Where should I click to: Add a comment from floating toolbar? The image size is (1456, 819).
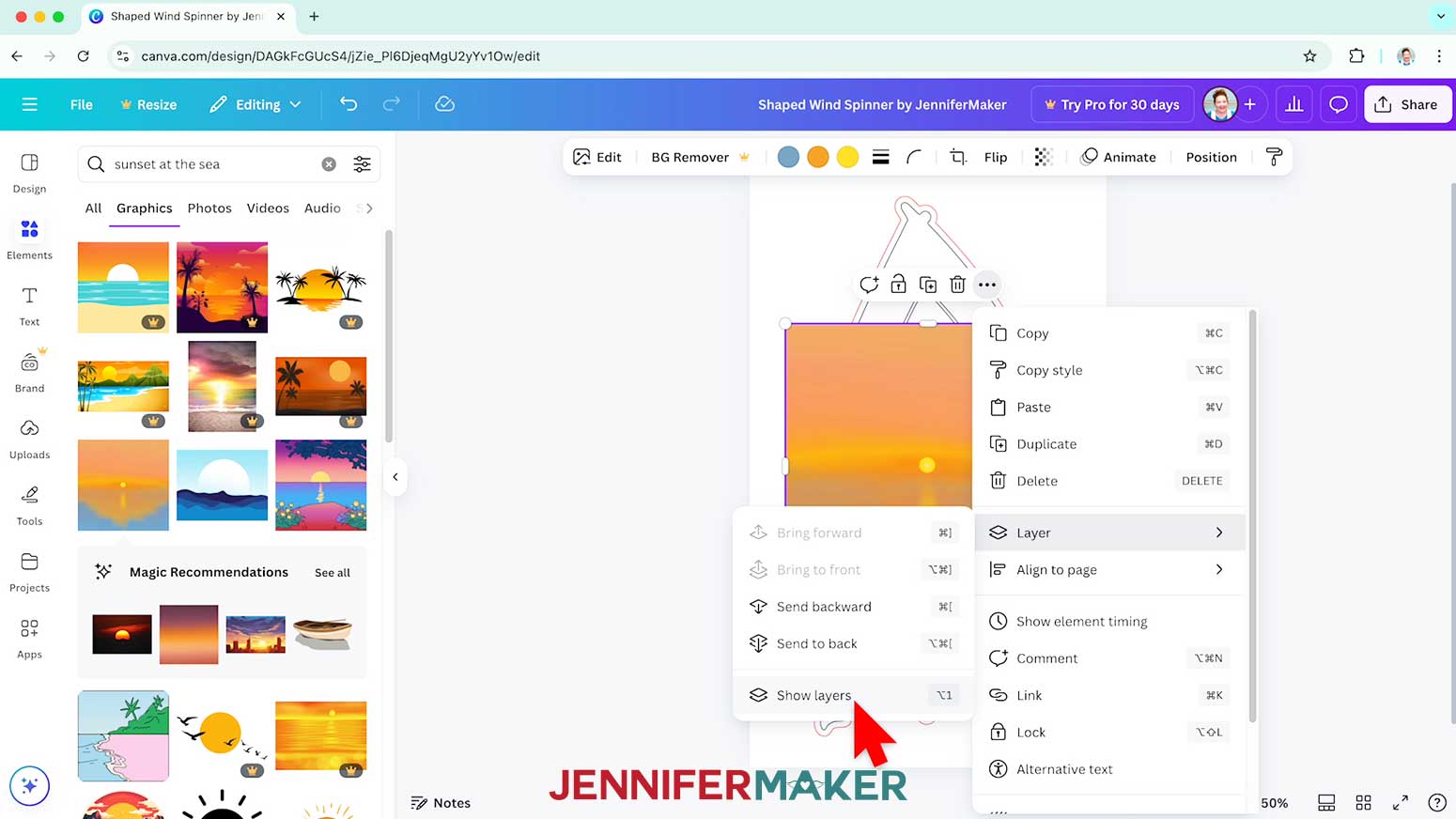[x=869, y=285]
